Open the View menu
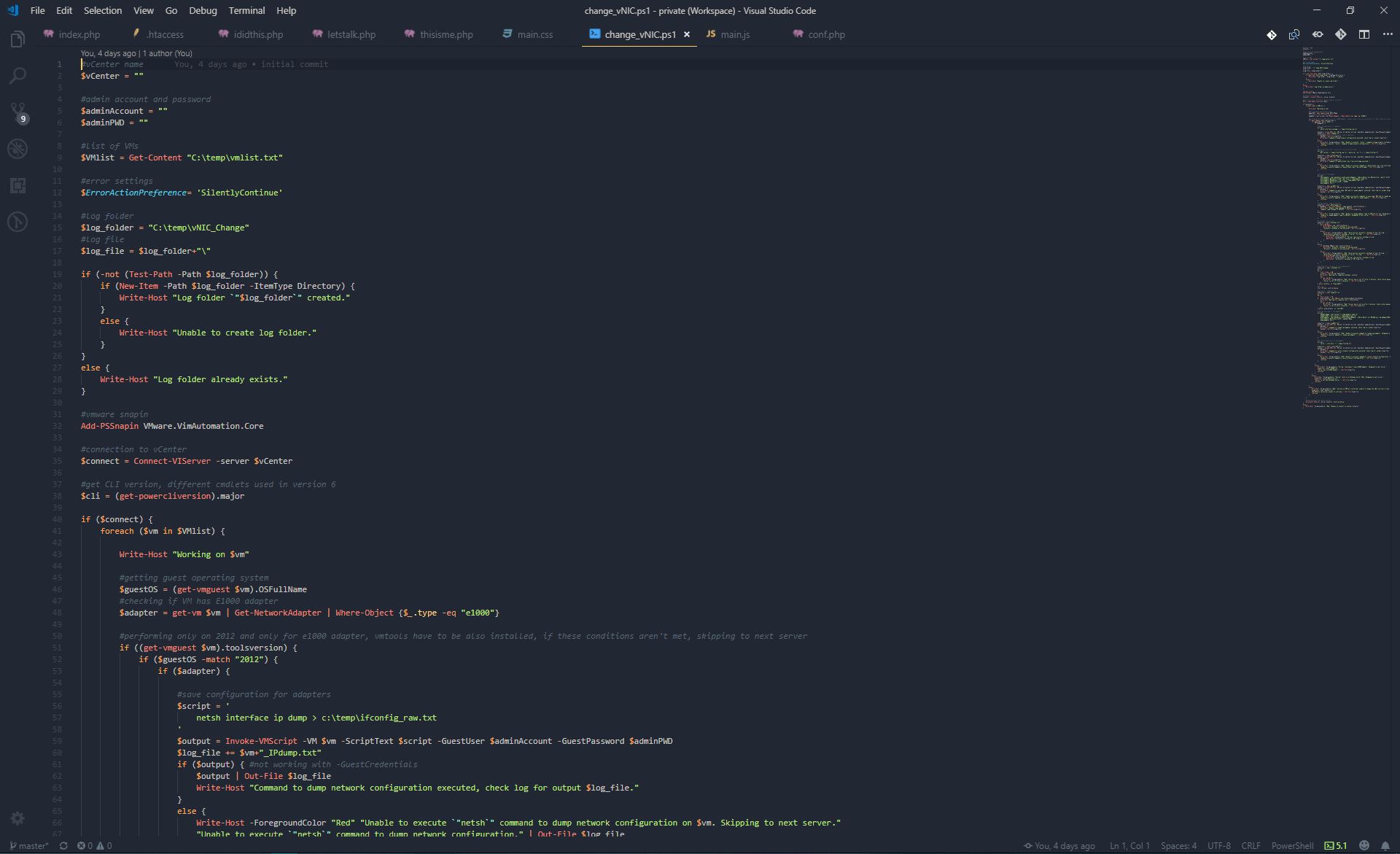 [144, 10]
